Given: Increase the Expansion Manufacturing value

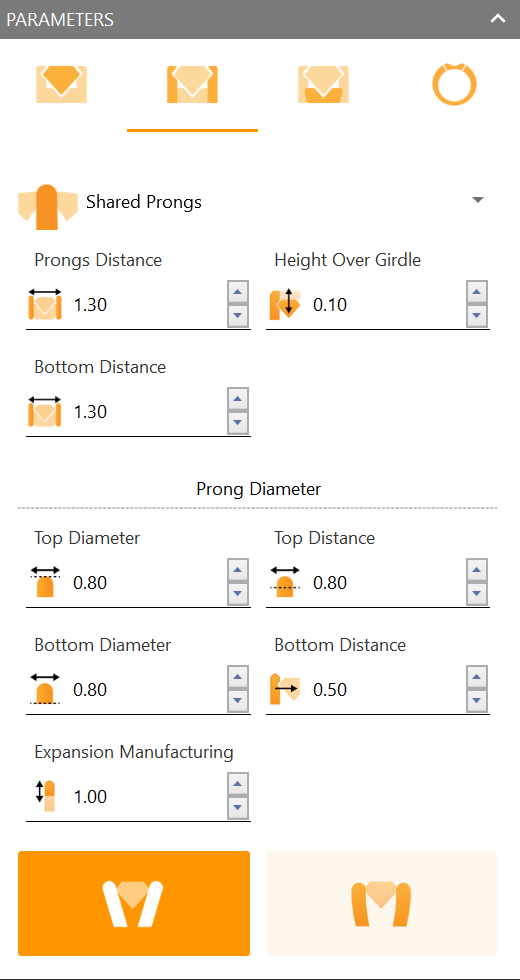Looking at the screenshot, I should coord(238,784).
